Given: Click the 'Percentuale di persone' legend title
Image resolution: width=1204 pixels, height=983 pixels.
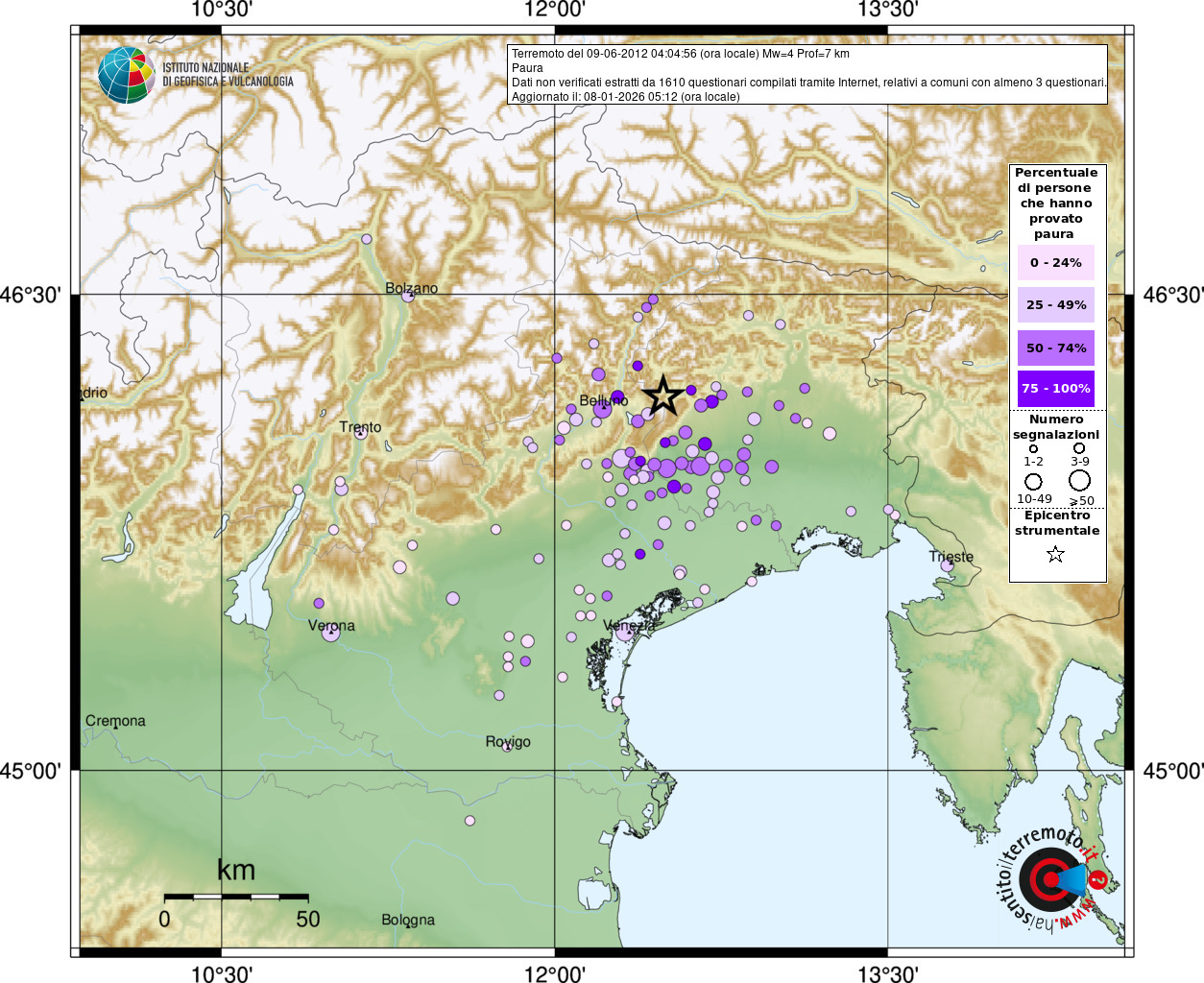Looking at the screenshot, I should (1055, 204).
